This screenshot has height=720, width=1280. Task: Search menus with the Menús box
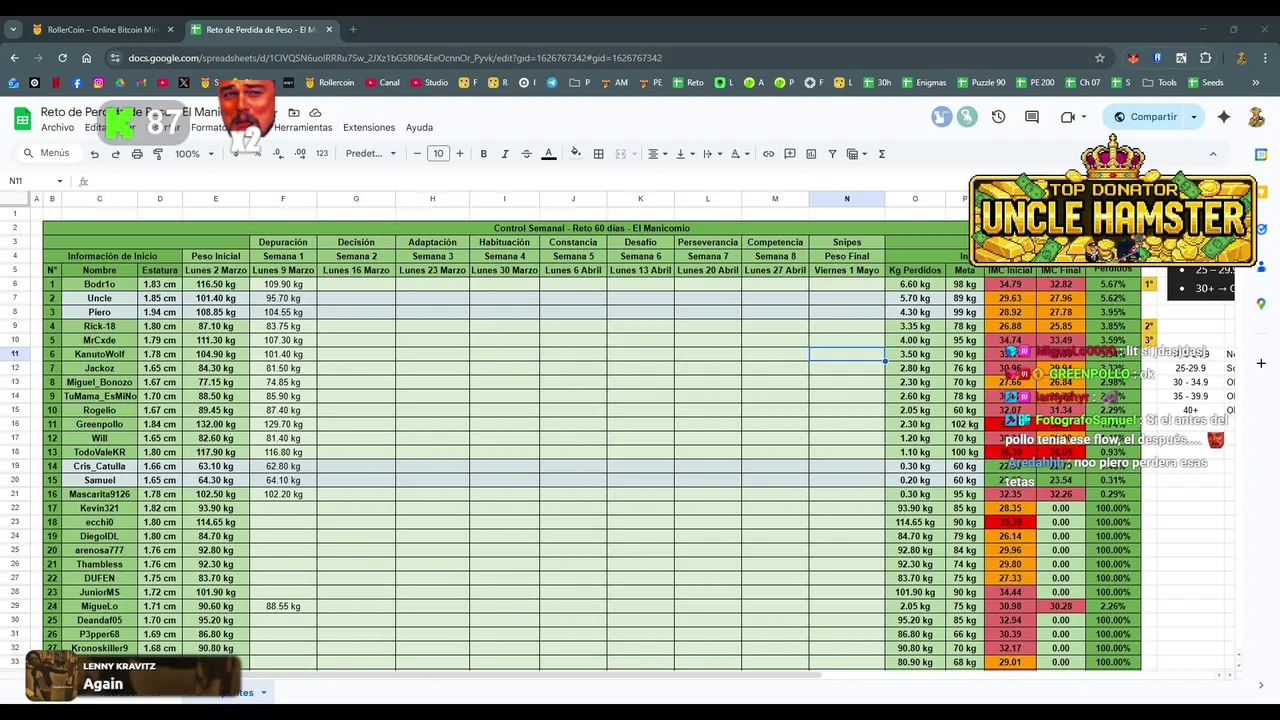click(x=47, y=154)
